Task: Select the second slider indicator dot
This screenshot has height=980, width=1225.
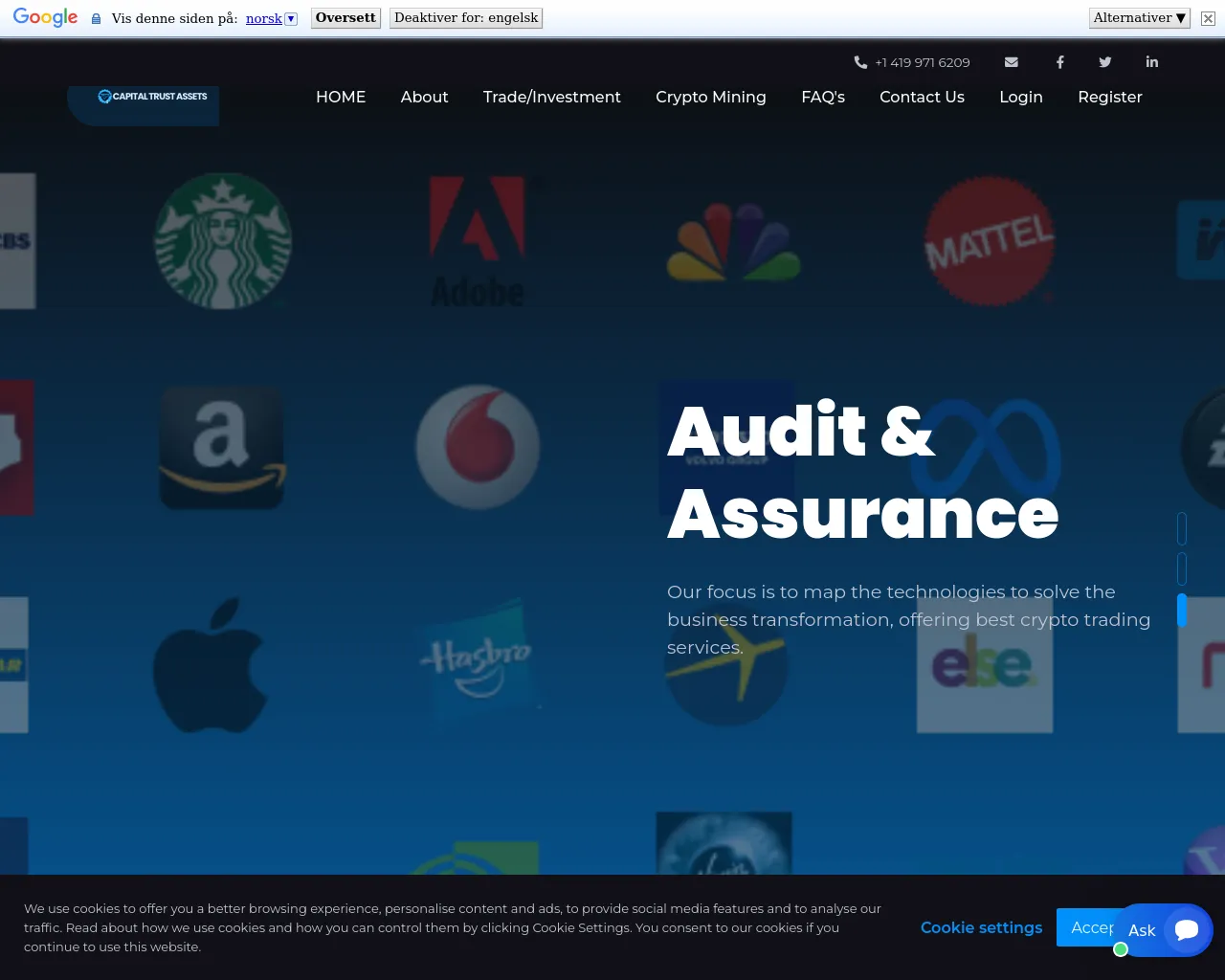Action: pos(1182,569)
